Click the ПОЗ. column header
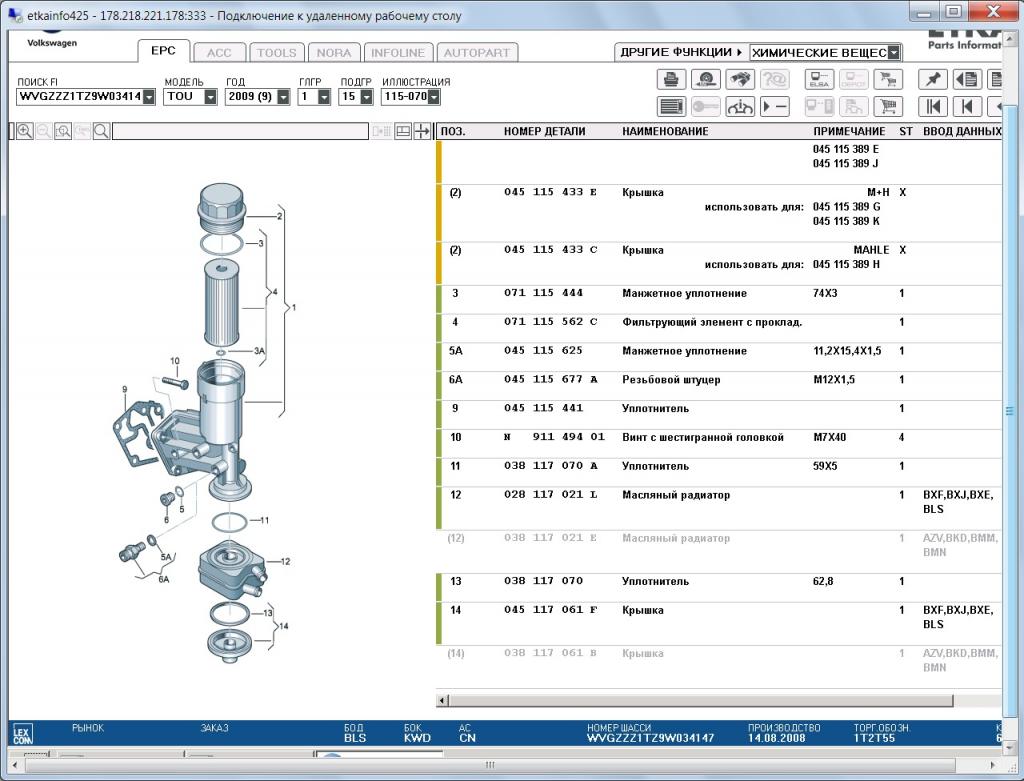The image size is (1024, 781). [453, 131]
